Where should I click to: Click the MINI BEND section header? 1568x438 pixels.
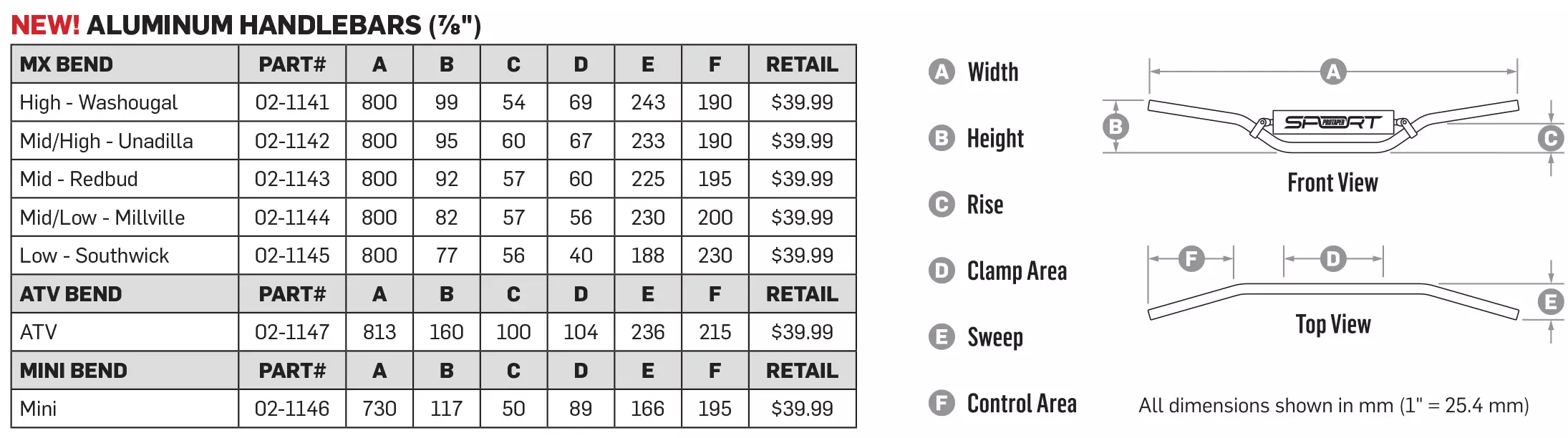[74, 371]
